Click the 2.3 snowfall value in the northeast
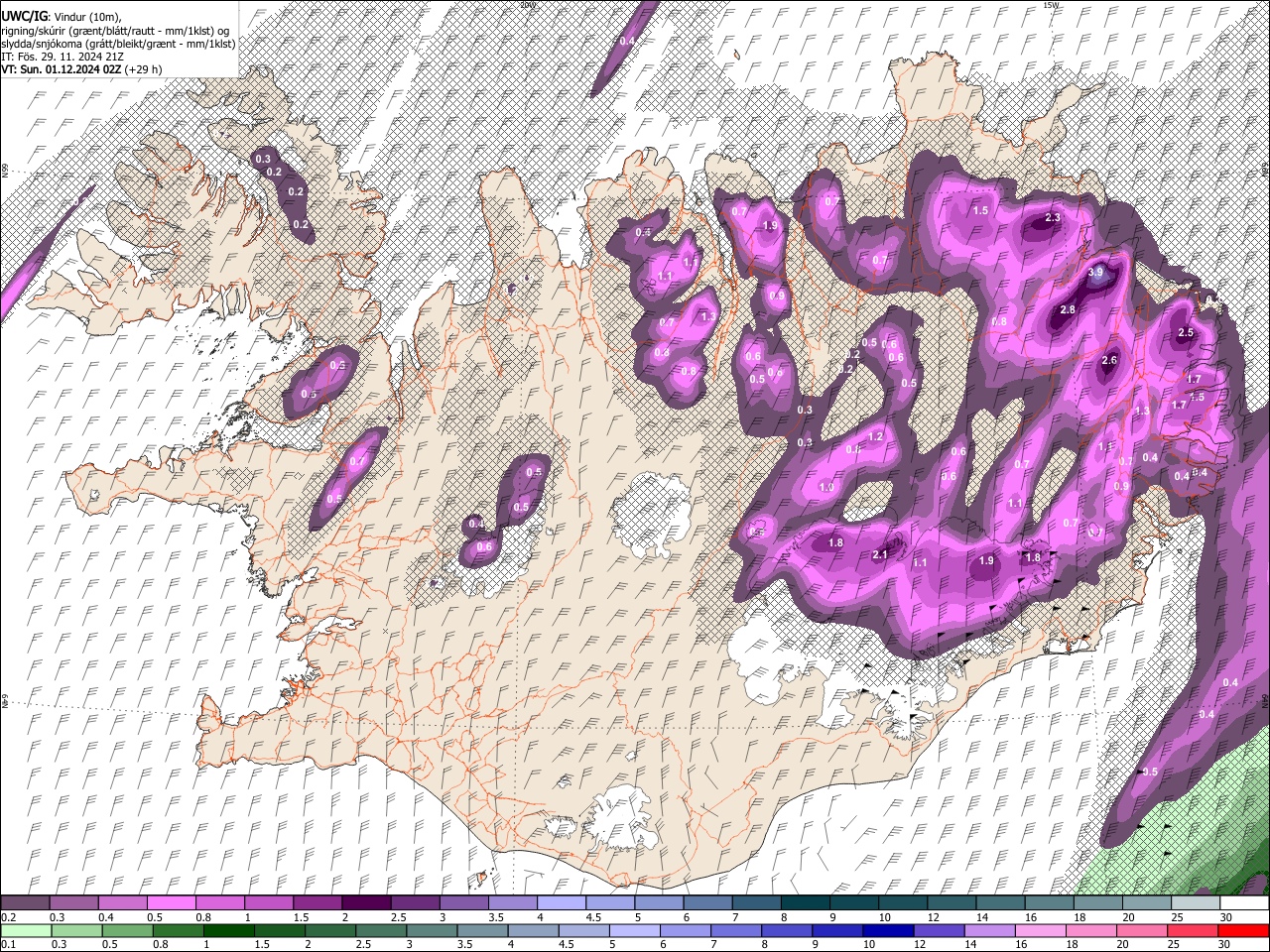1270x952 pixels. point(1053,218)
